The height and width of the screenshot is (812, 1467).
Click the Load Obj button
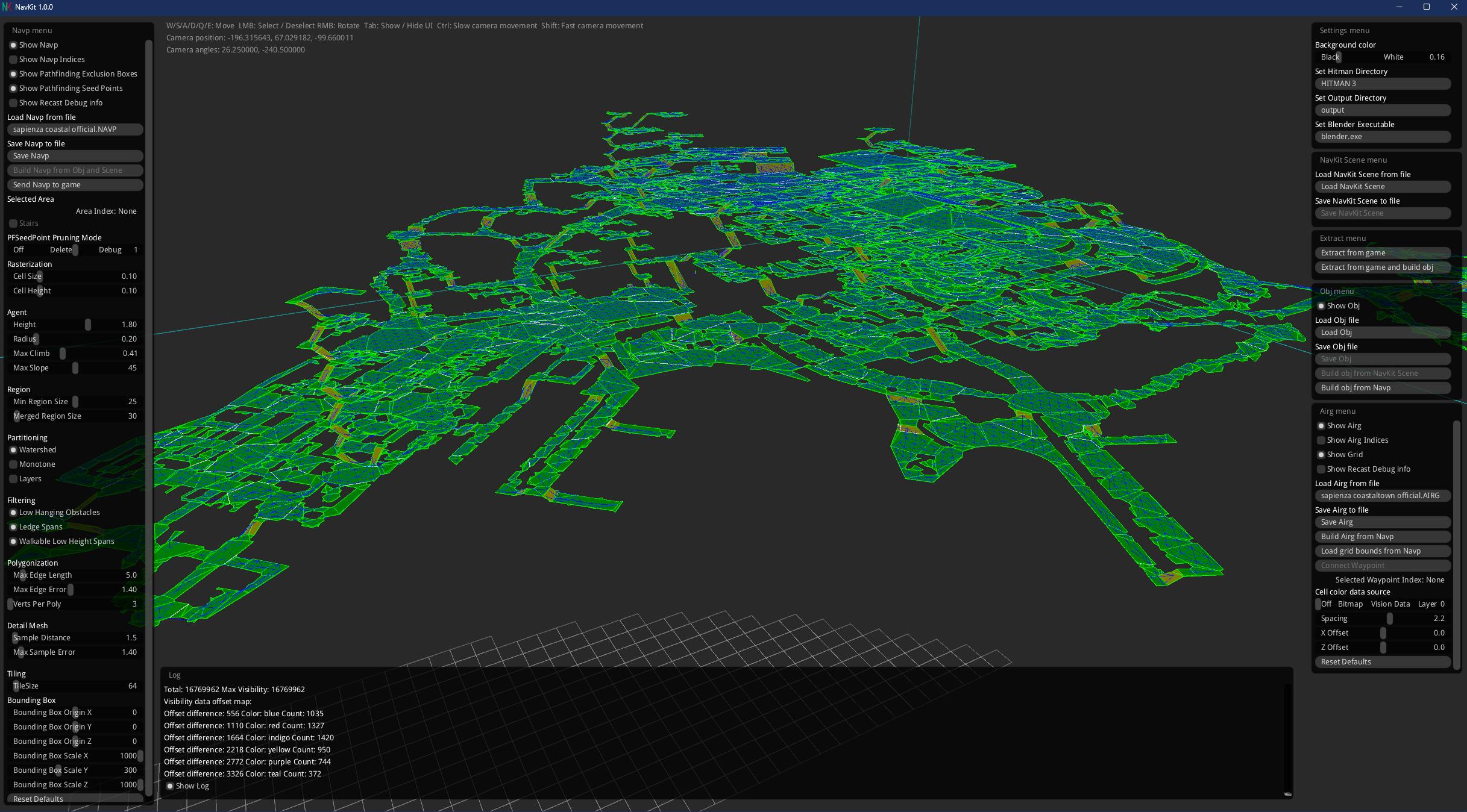(x=1383, y=333)
